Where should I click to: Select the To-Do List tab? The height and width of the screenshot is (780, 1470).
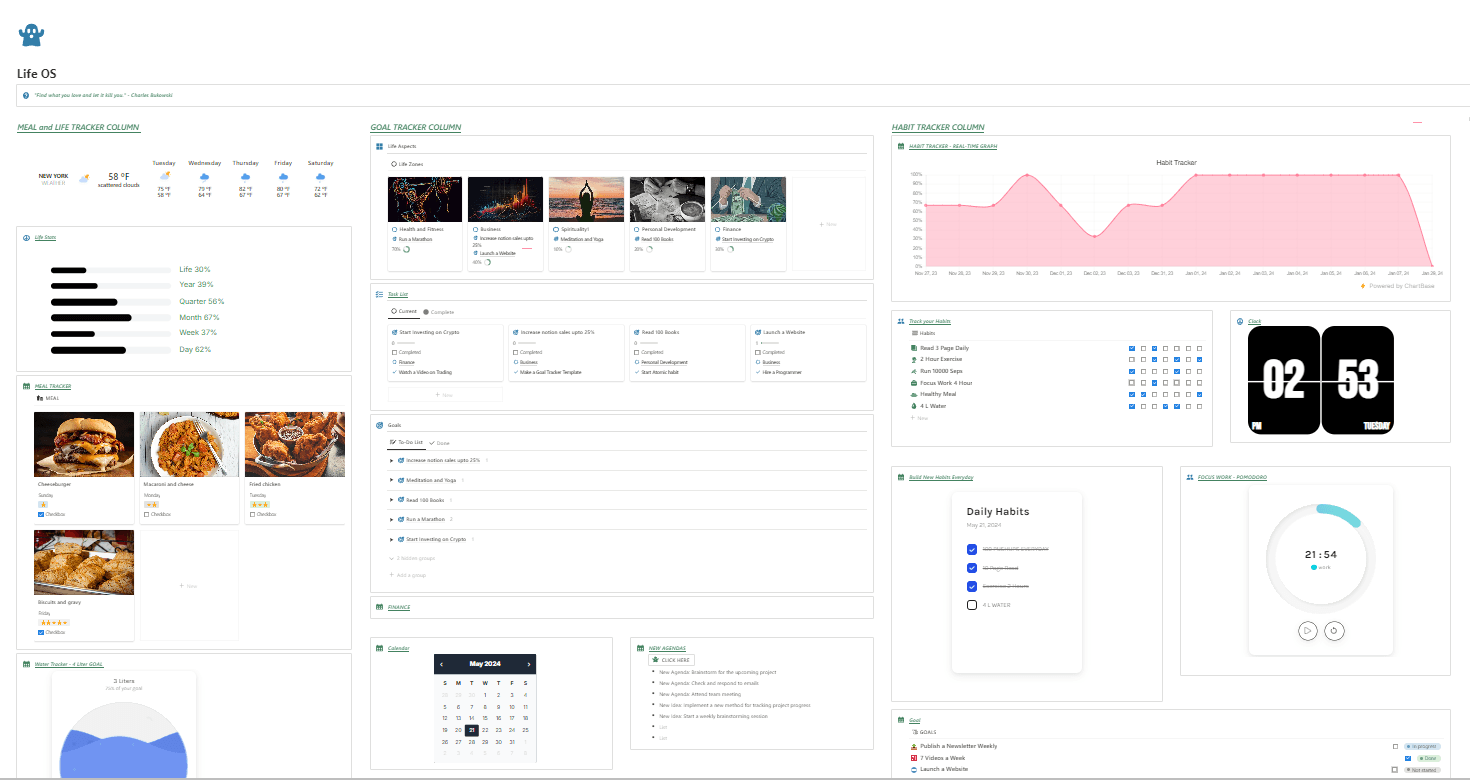pos(405,442)
